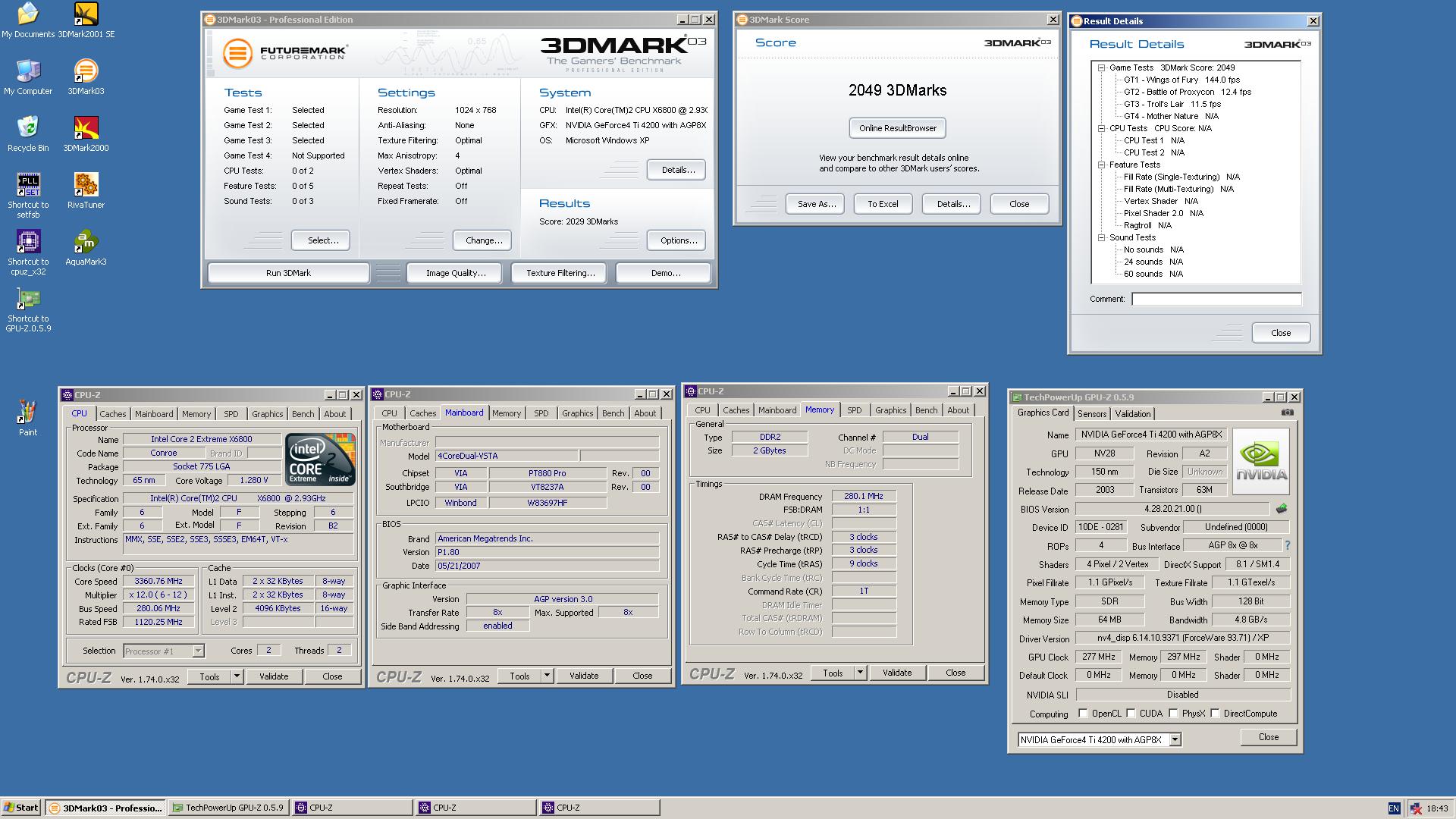Image resolution: width=1456 pixels, height=819 pixels.
Task: Click the Futuremark orange logo in 3DMark03
Action: pyautogui.click(x=237, y=53)
